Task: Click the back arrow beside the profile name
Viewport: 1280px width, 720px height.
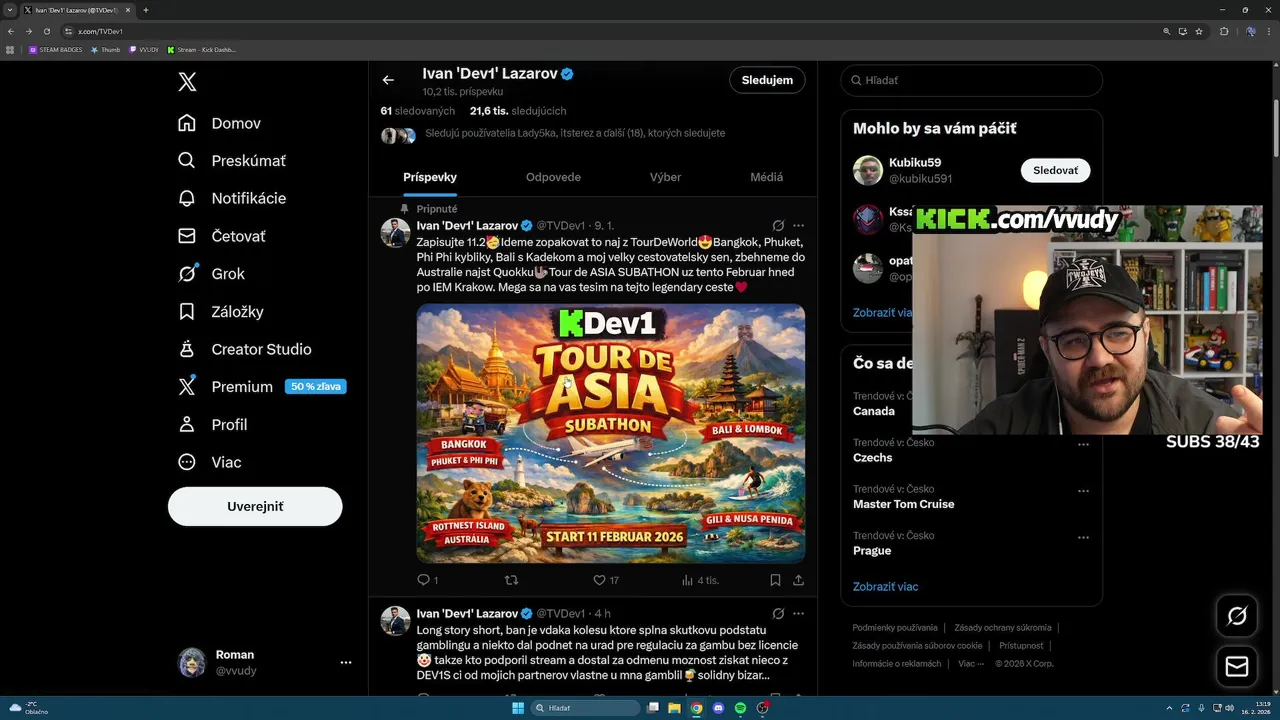Action: pyautogui.click(x=388, y=80)
